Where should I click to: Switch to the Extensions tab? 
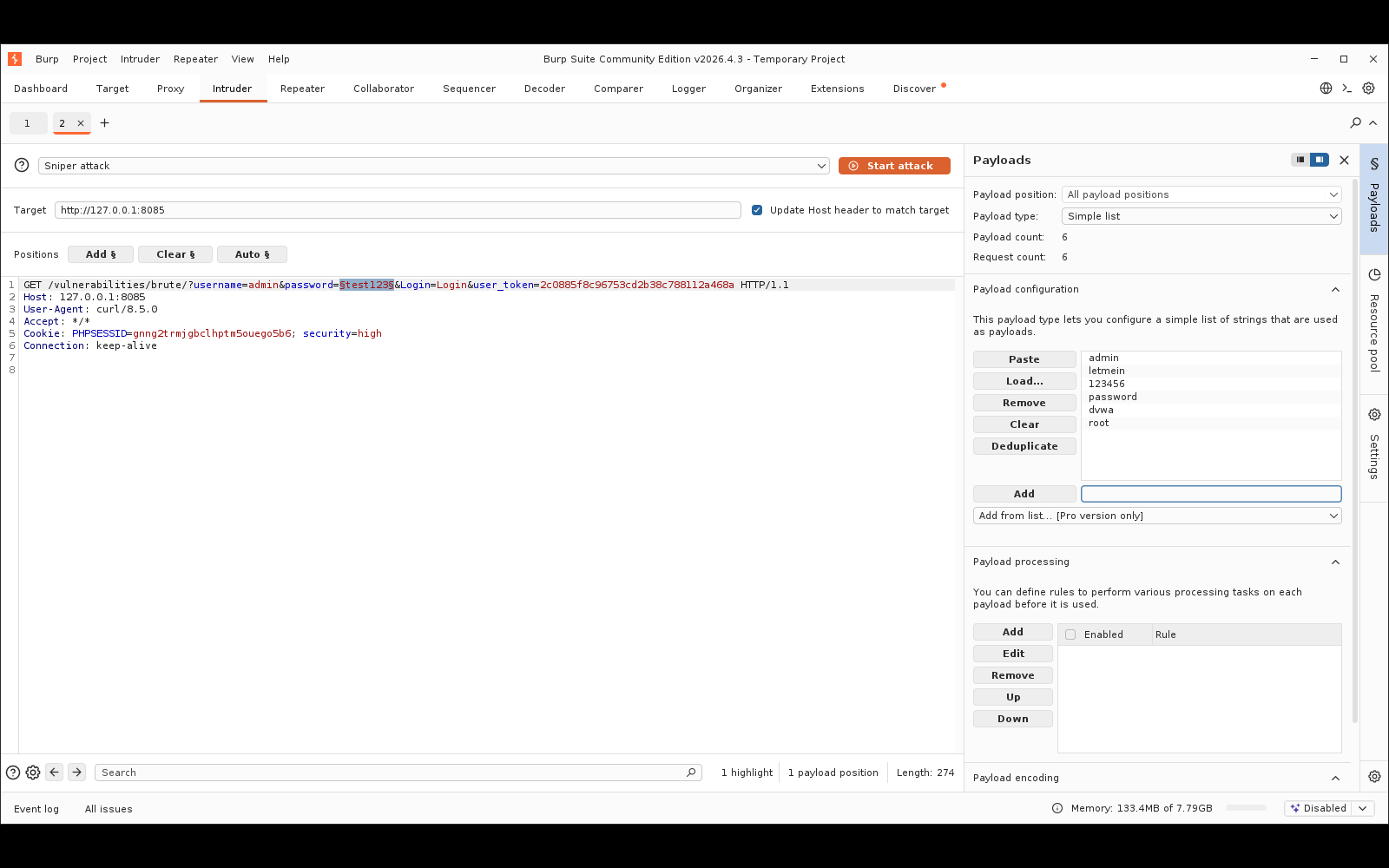point(837,89)
